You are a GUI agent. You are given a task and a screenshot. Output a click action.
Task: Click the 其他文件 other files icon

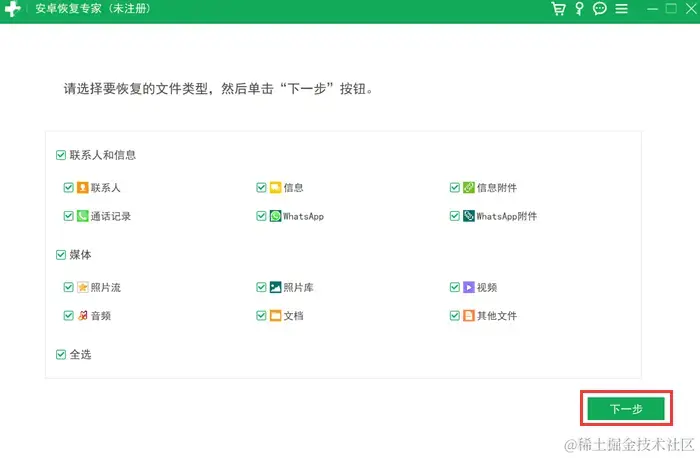point(468,316)
